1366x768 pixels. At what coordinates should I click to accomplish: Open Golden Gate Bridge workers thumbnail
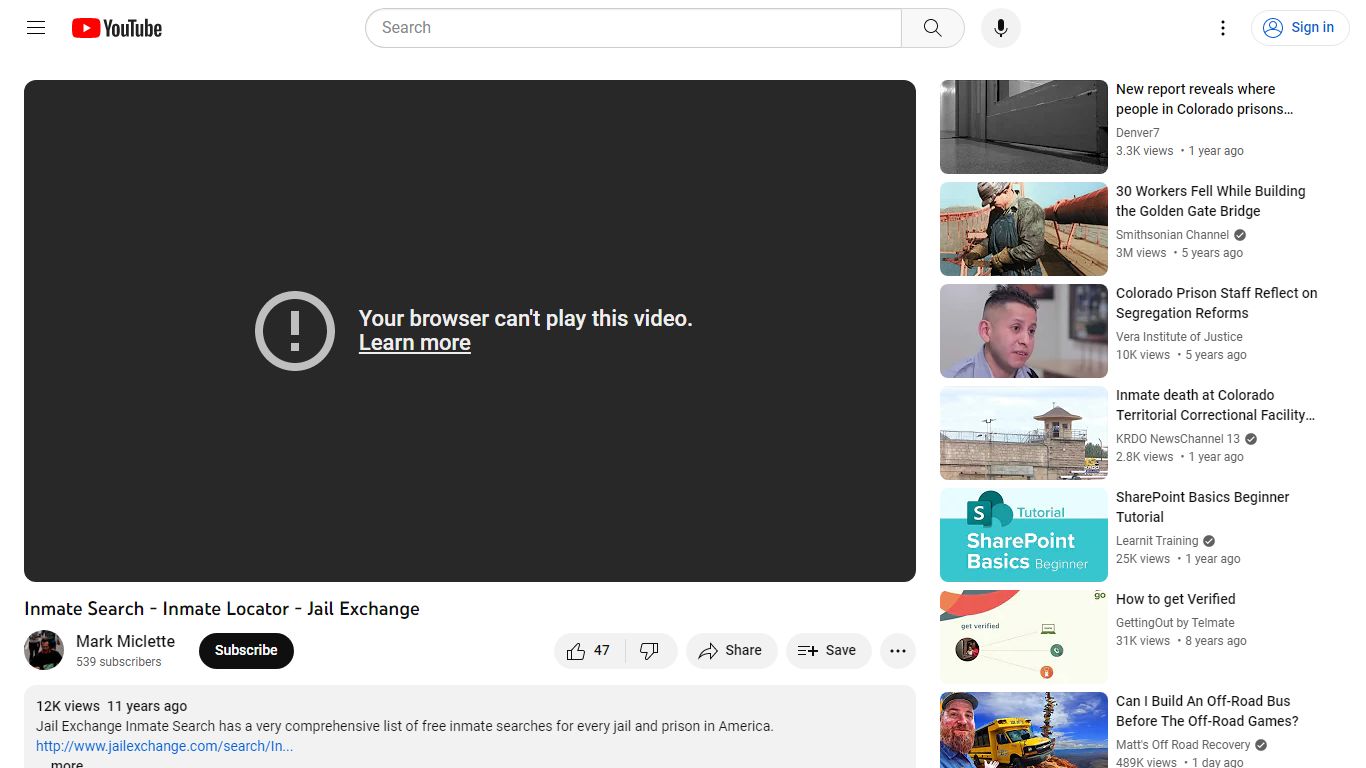pos(1024,229)
